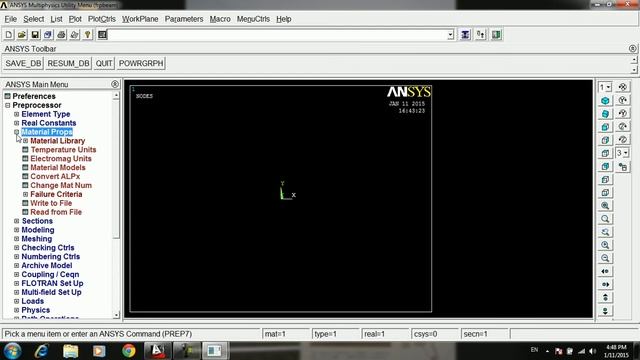Expand the Loads tree node
Viewport: 640px width, 360px height.
16,301
